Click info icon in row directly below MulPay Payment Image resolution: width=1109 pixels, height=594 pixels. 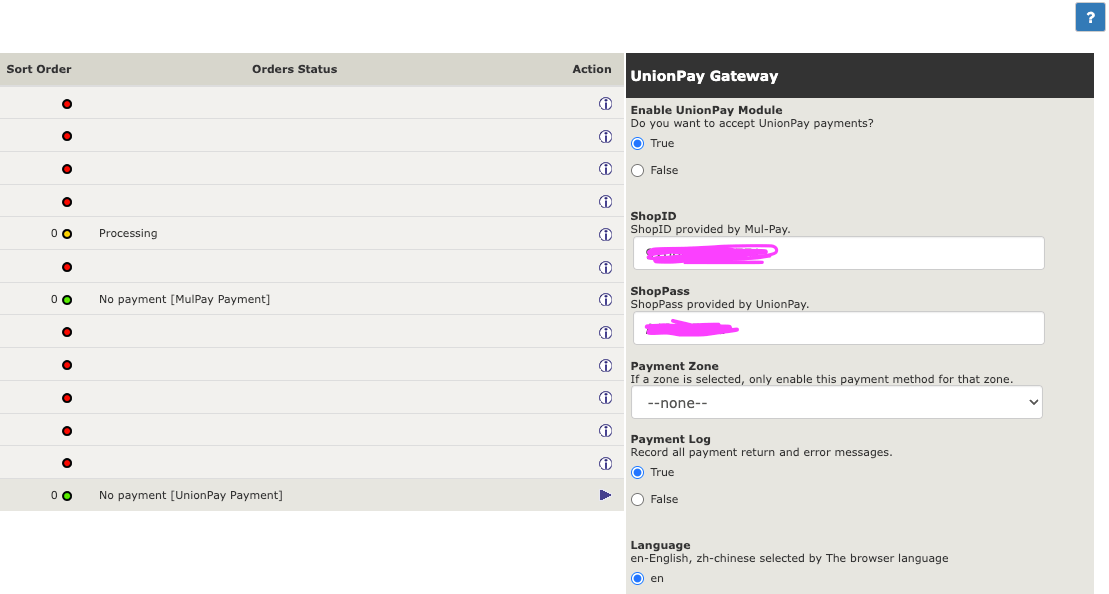pos(605,332)
